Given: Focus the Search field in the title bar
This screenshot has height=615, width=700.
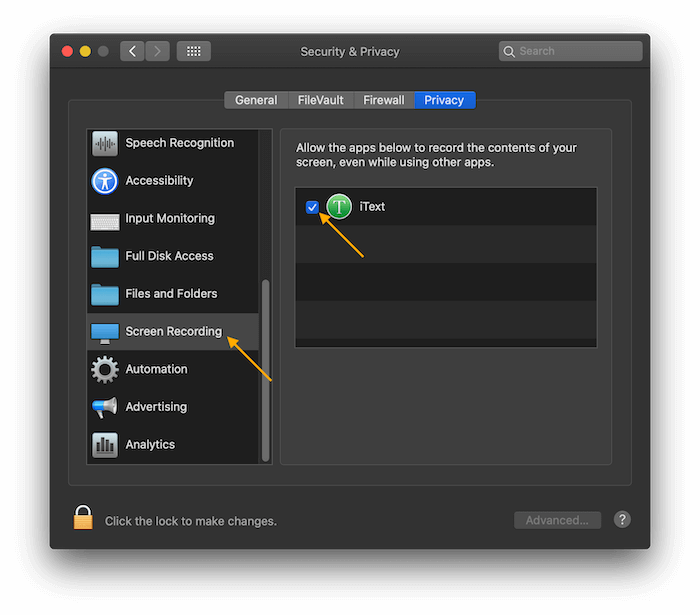Looking at the screenshot, I should 571,51.
